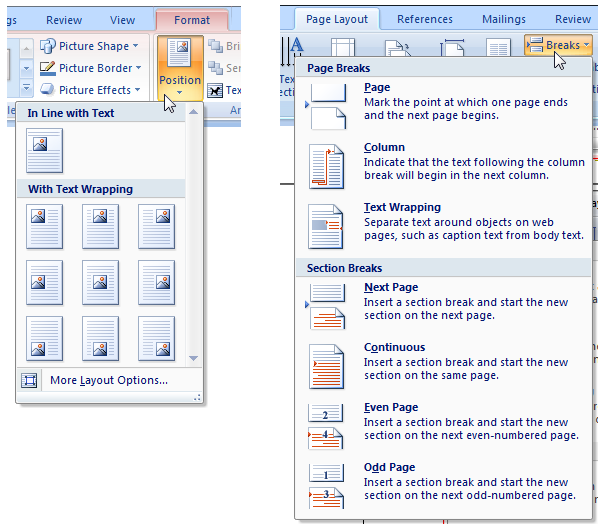Open the Review tab beside Mailings
Screen dimensions: 605x524
(x=573, y=19)
